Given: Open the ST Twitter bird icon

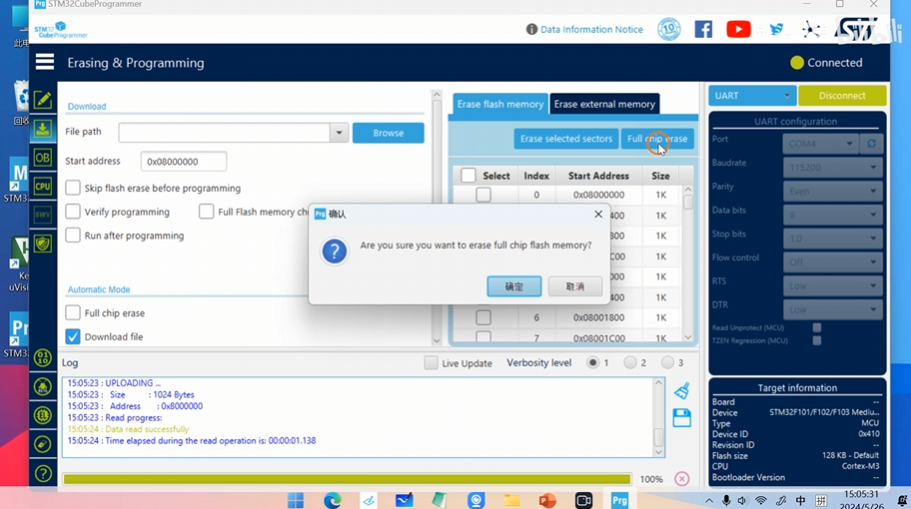Looking at the screenshot, I should coord(776,29).
